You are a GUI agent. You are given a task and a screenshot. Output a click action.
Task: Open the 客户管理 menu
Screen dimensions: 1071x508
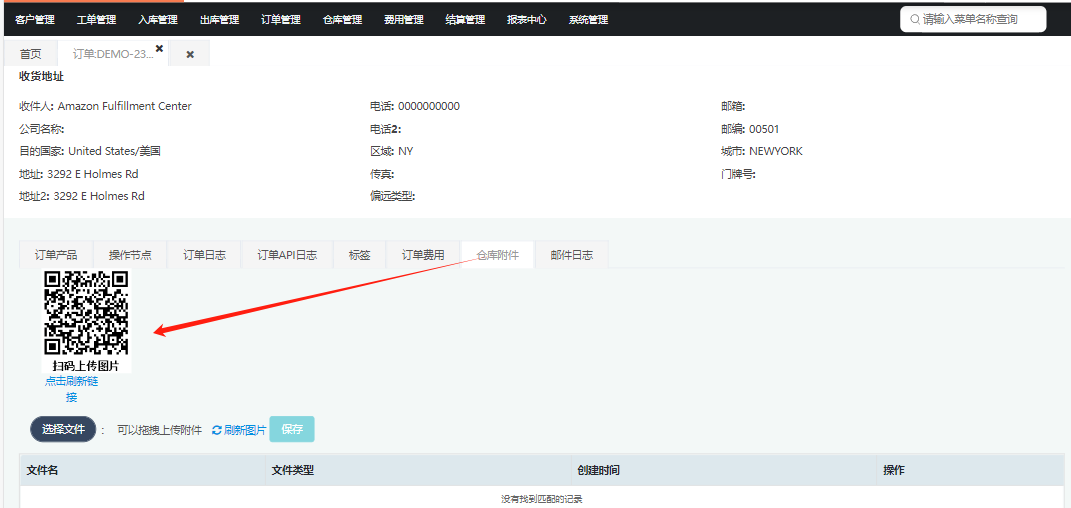tap(34, 20)
